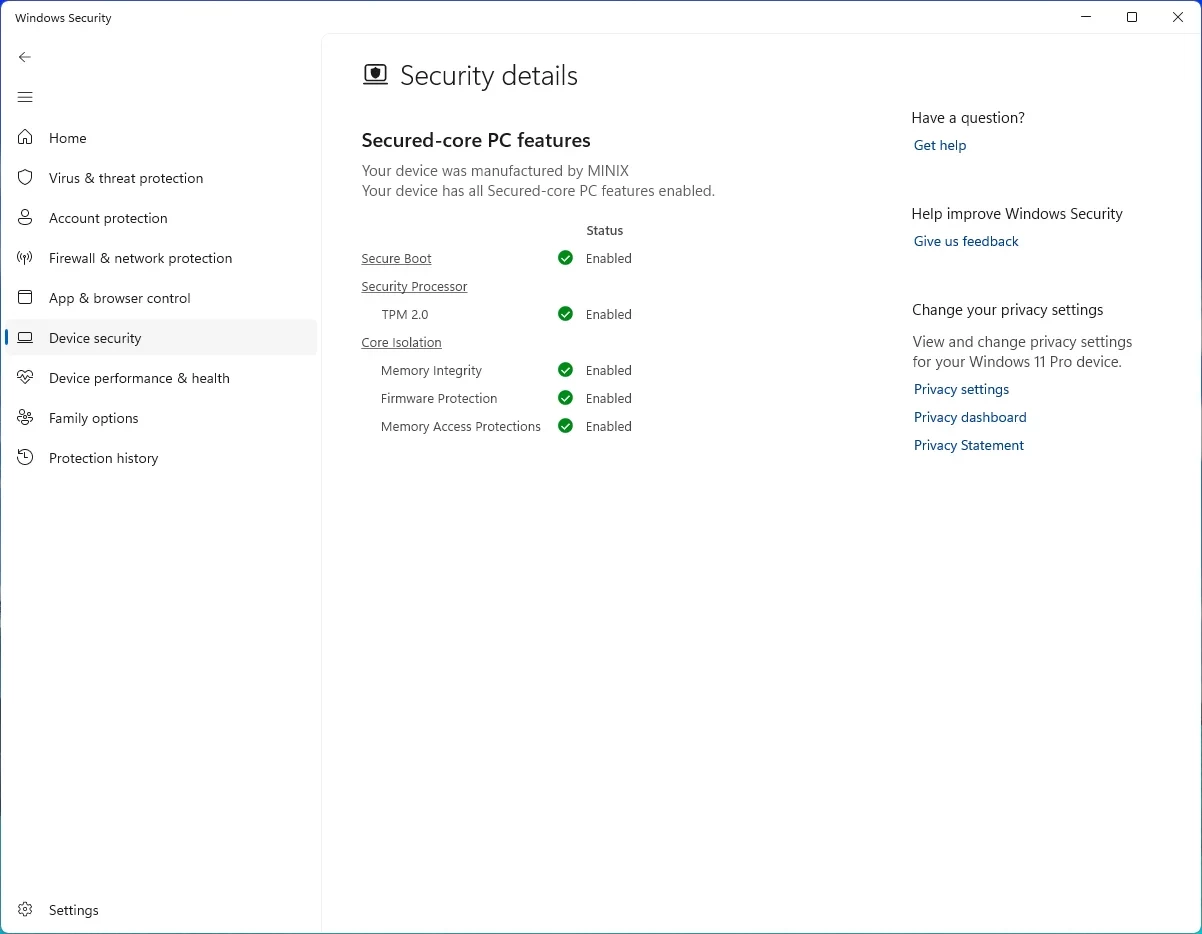Screen dimensions: 1202x934
Task: Click Give us feedback link
Action: click(x=966, y=241)
